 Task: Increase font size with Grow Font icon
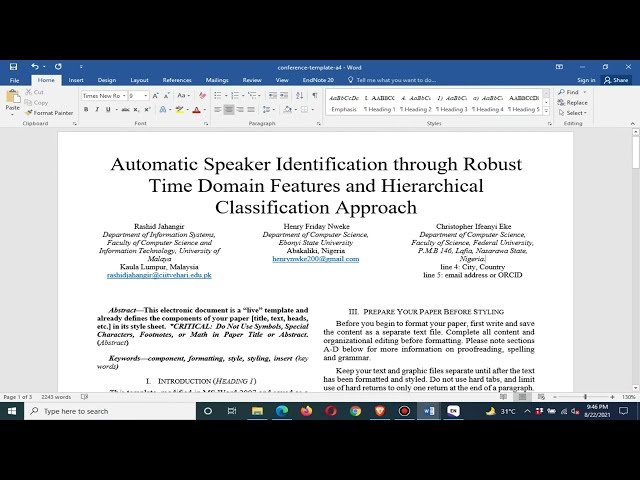click(156, 96)
